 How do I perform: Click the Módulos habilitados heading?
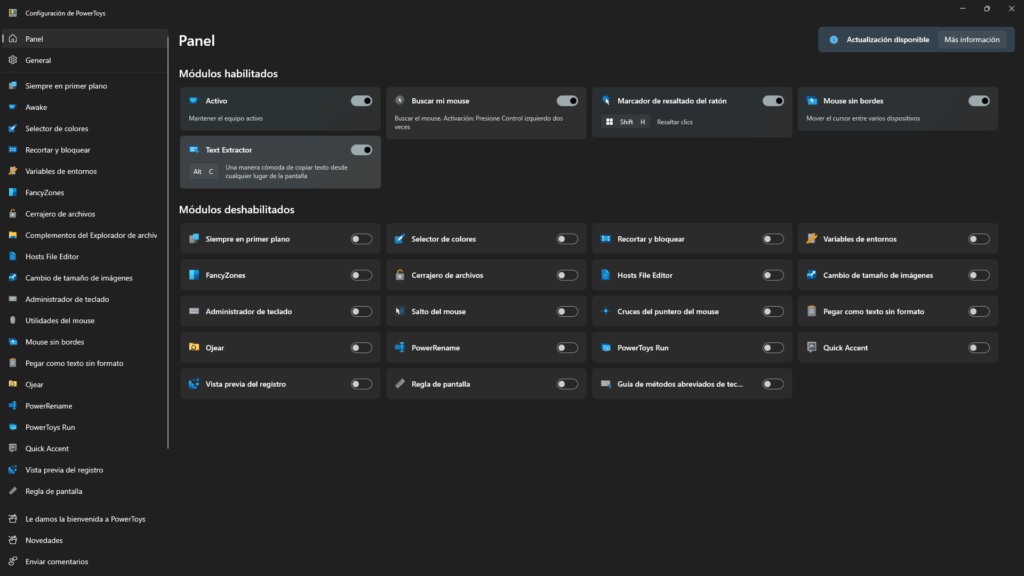click(x=228, y=74)
